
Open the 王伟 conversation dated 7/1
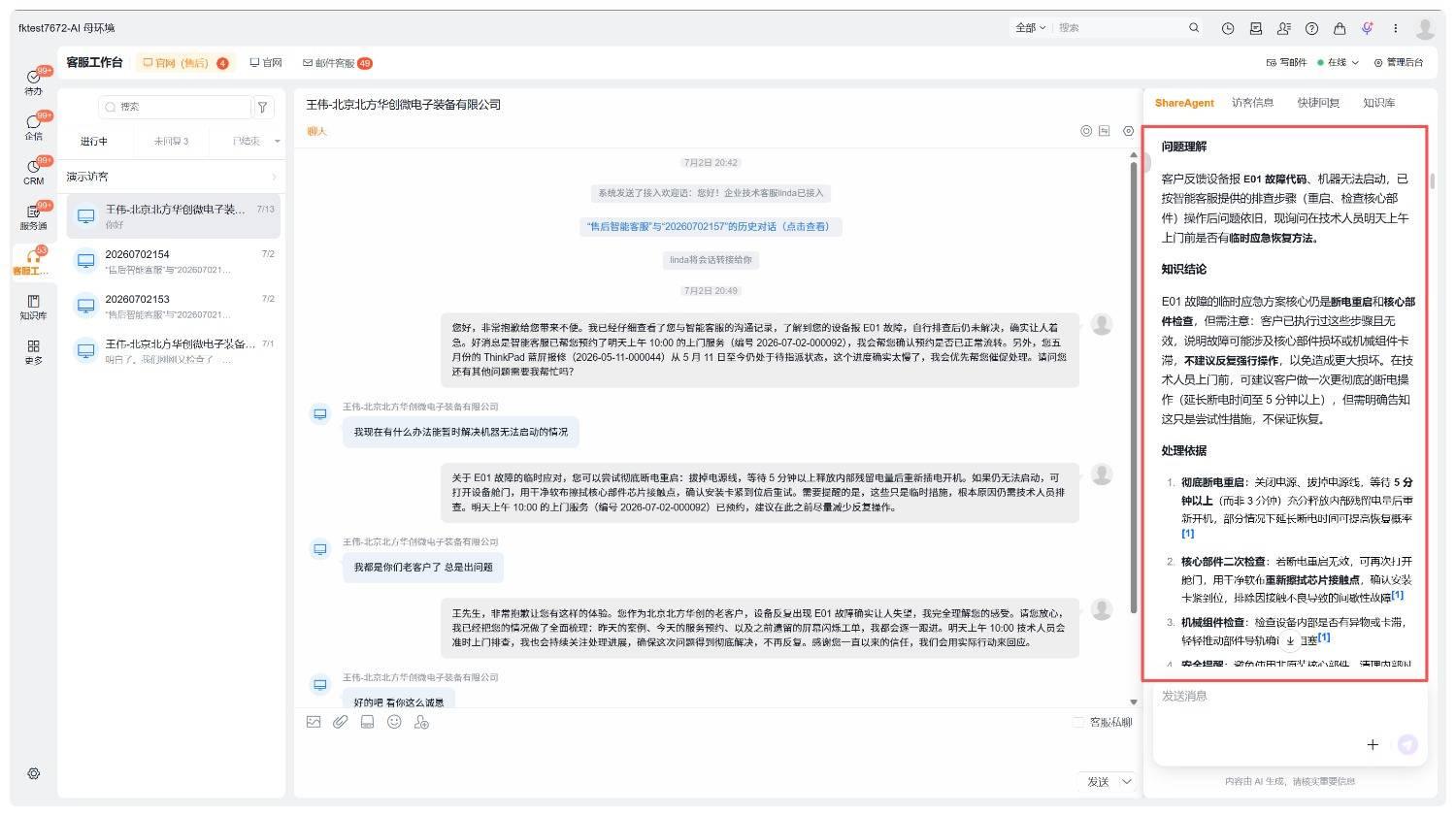pyautogui.click(x=173, y=351)
